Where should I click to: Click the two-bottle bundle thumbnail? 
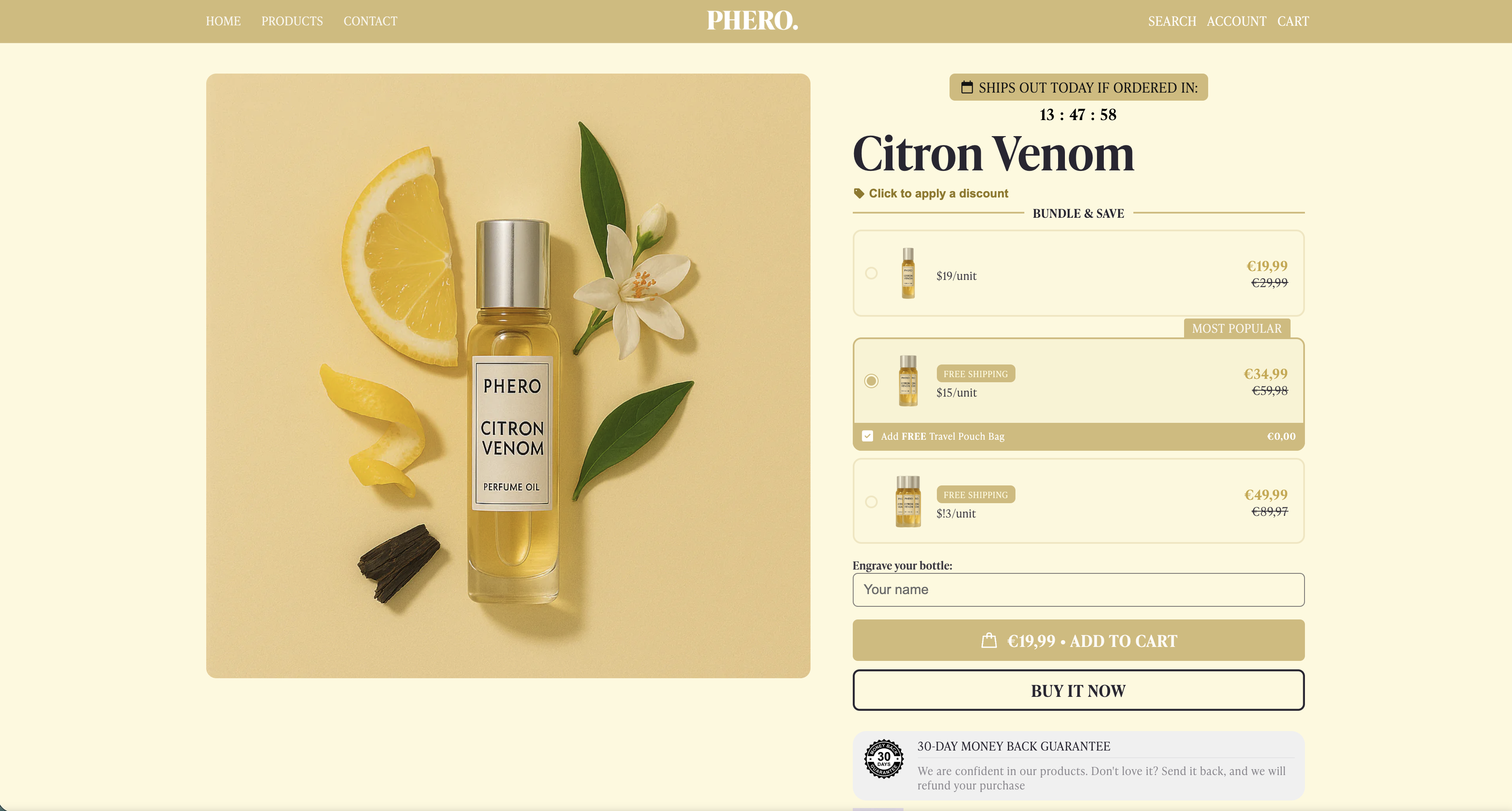[908, 381]
